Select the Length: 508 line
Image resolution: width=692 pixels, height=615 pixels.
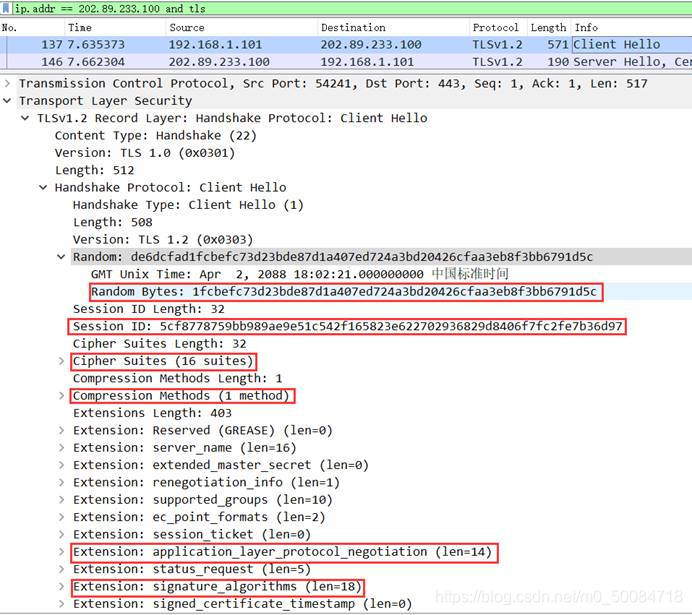113,222
